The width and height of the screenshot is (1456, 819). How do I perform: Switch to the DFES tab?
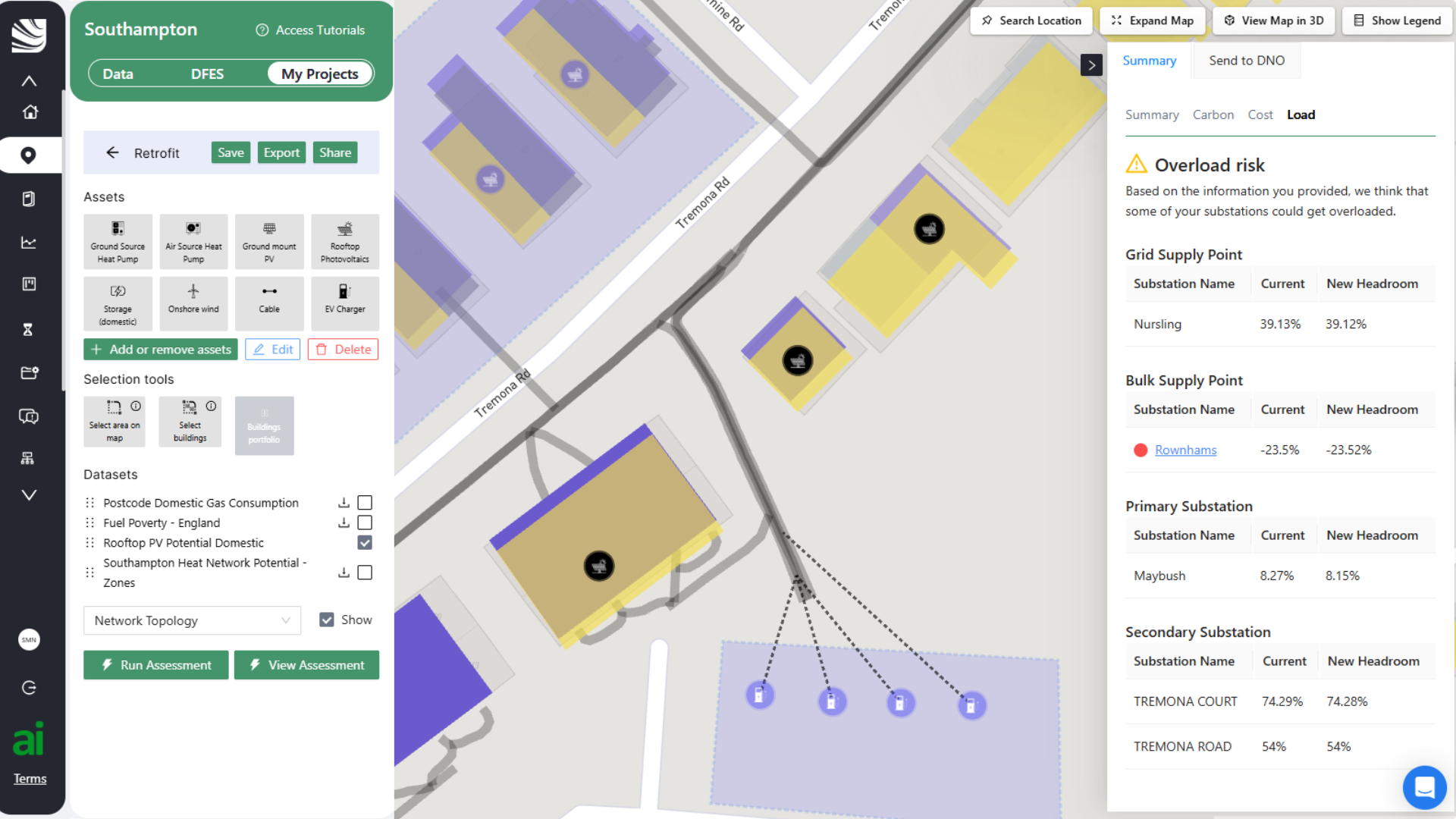coord(207,74)
